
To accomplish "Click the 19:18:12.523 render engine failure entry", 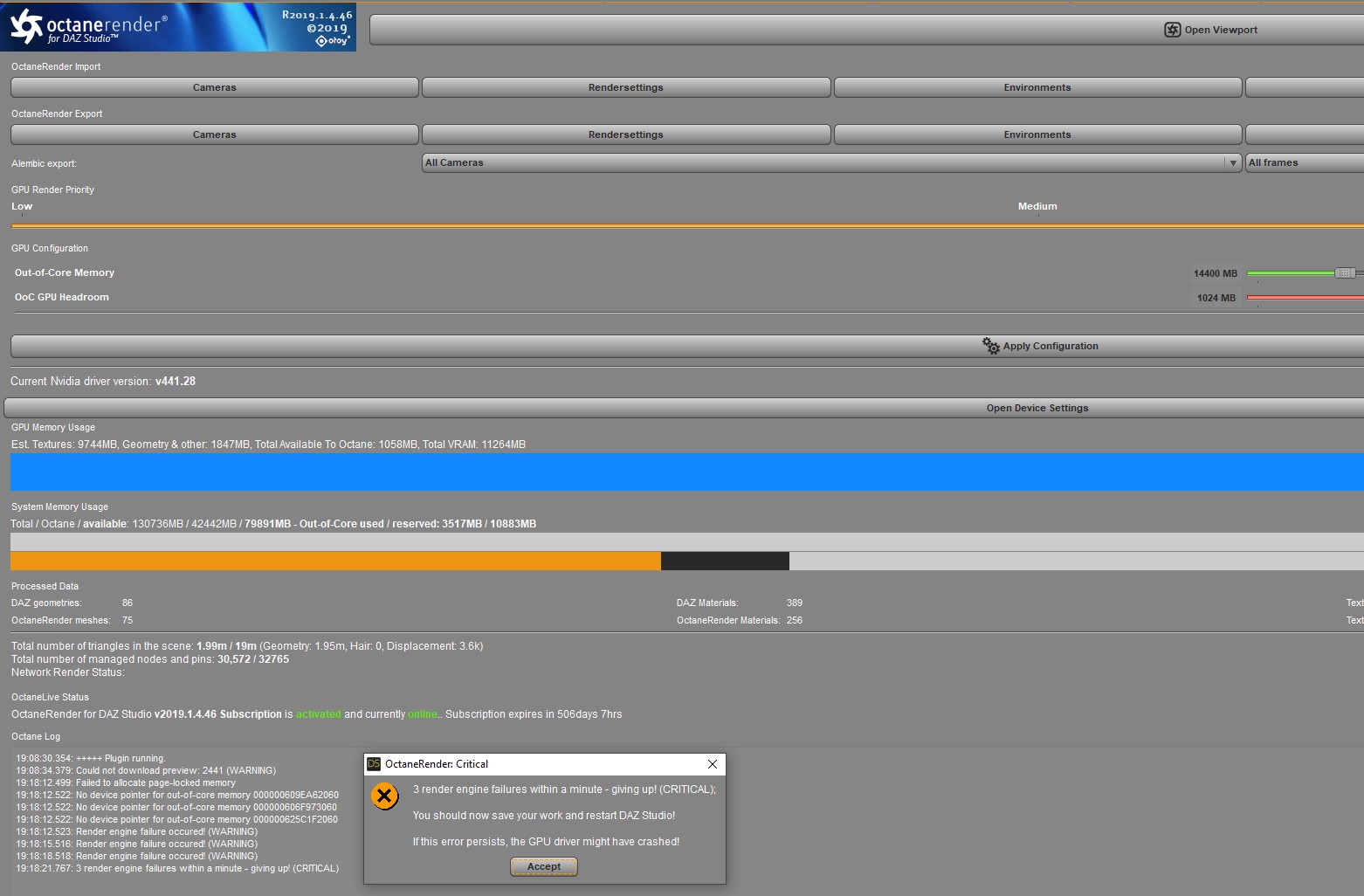I will tap(137, 831).
